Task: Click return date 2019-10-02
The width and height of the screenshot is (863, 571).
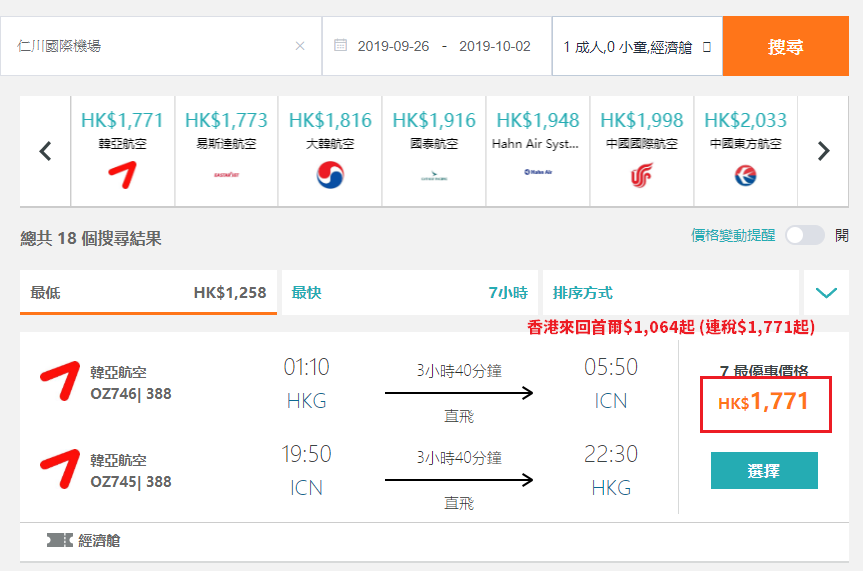Action: click(495, 46)
